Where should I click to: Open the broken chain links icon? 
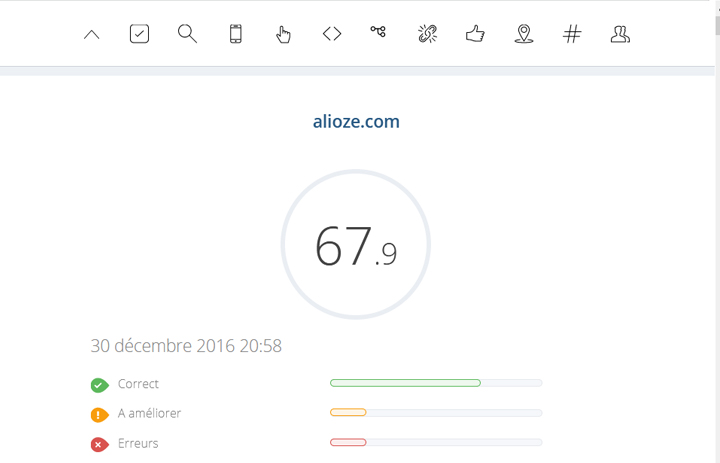428,34
